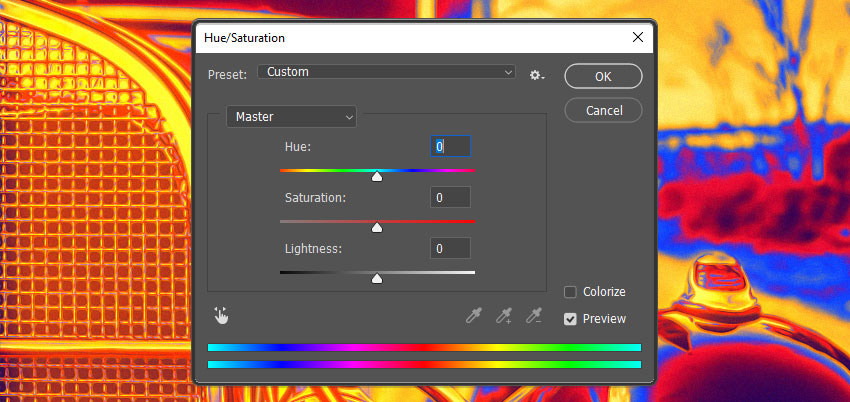Click the Cancel button
Image resolution: width=850 pixels, height=402 pixels.
tap(603, 111)
